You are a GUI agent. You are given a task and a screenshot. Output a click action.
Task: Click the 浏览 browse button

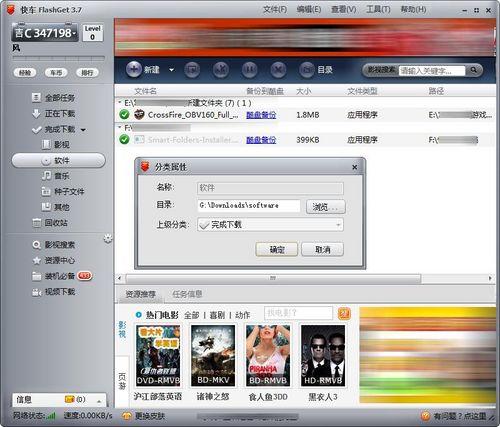(x=326, y=207)
